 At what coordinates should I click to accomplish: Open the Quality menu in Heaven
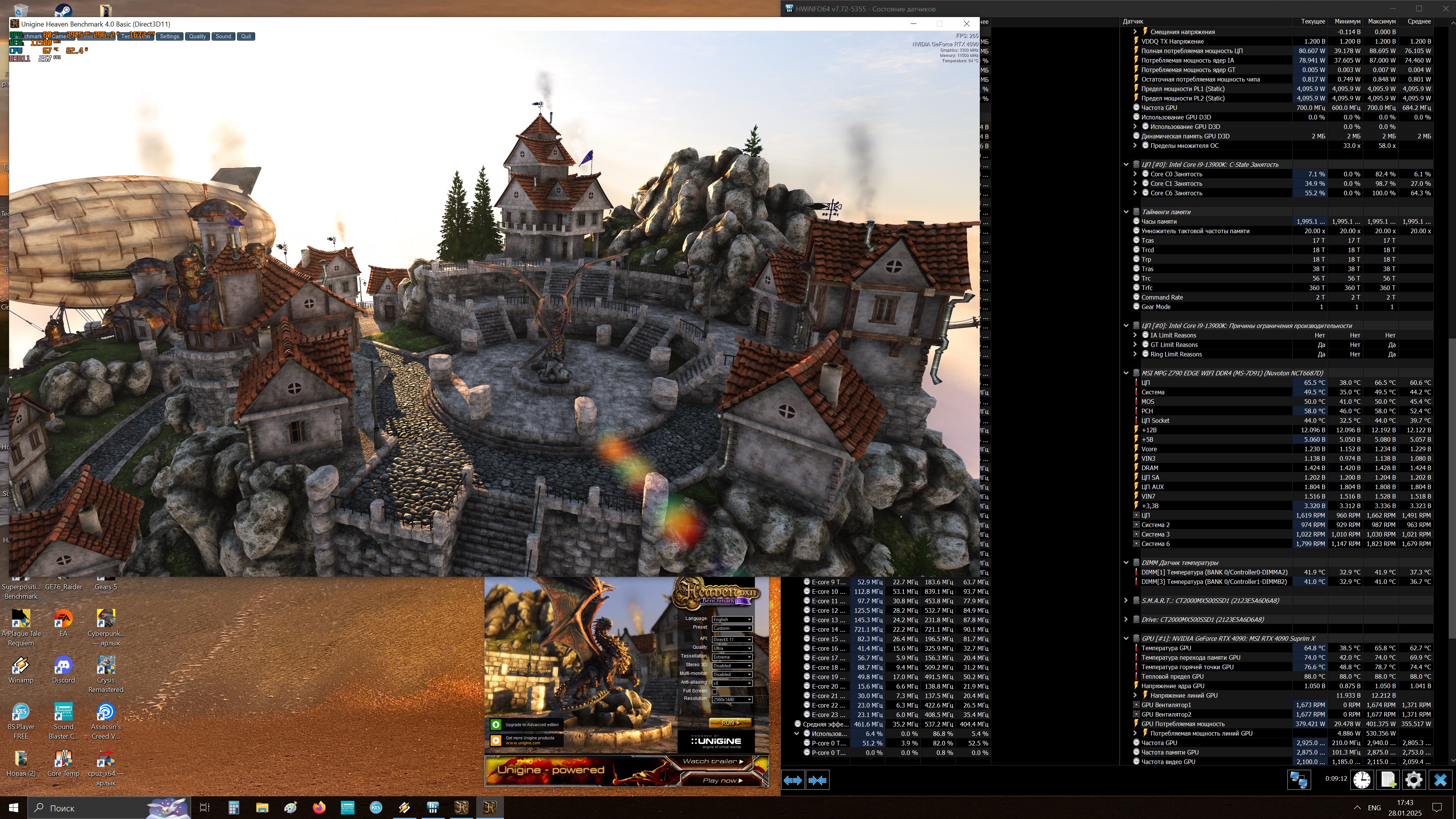197,36
